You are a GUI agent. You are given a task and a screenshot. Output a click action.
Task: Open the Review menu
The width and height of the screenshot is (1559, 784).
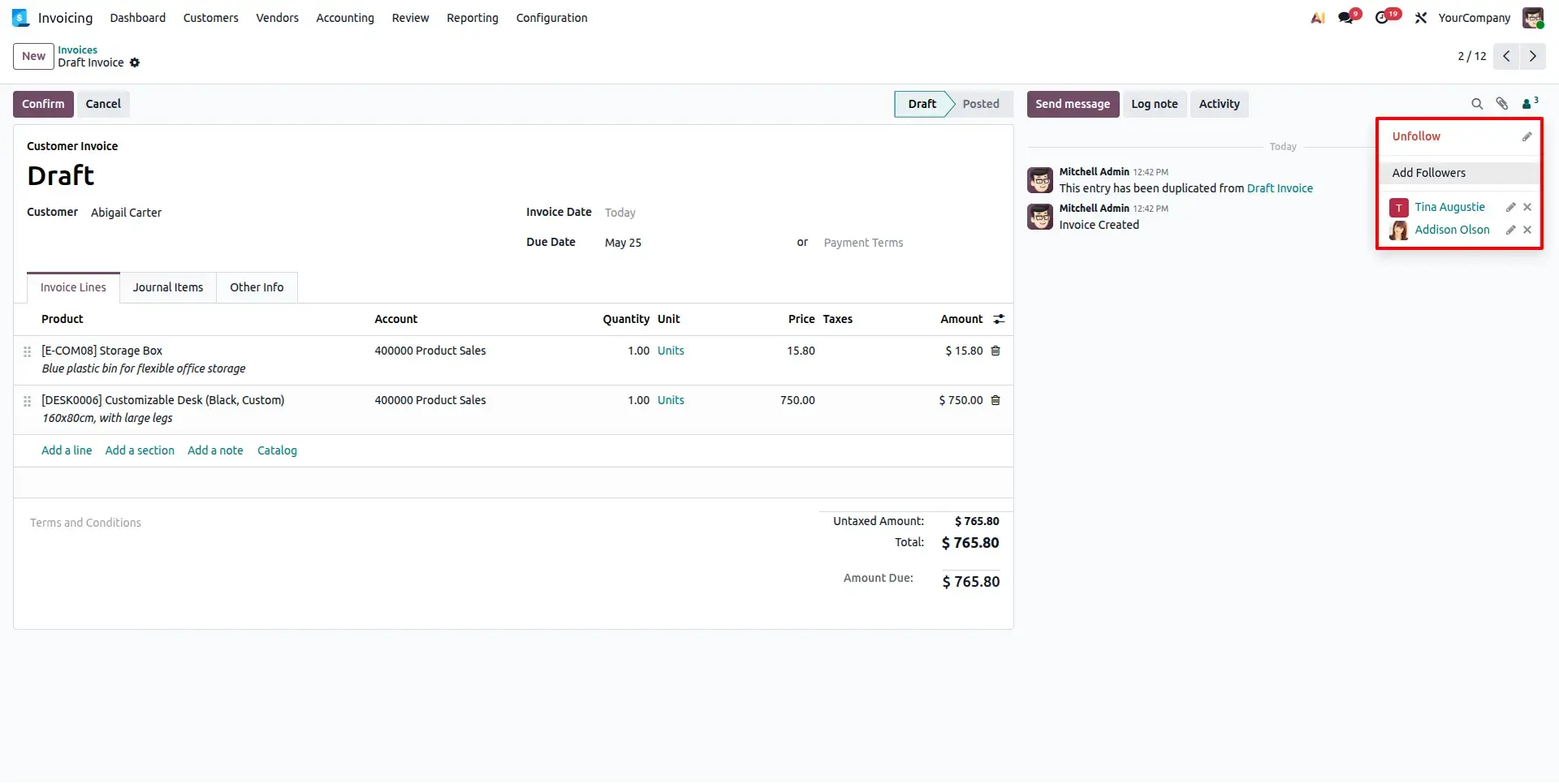[x=410, y=18]
